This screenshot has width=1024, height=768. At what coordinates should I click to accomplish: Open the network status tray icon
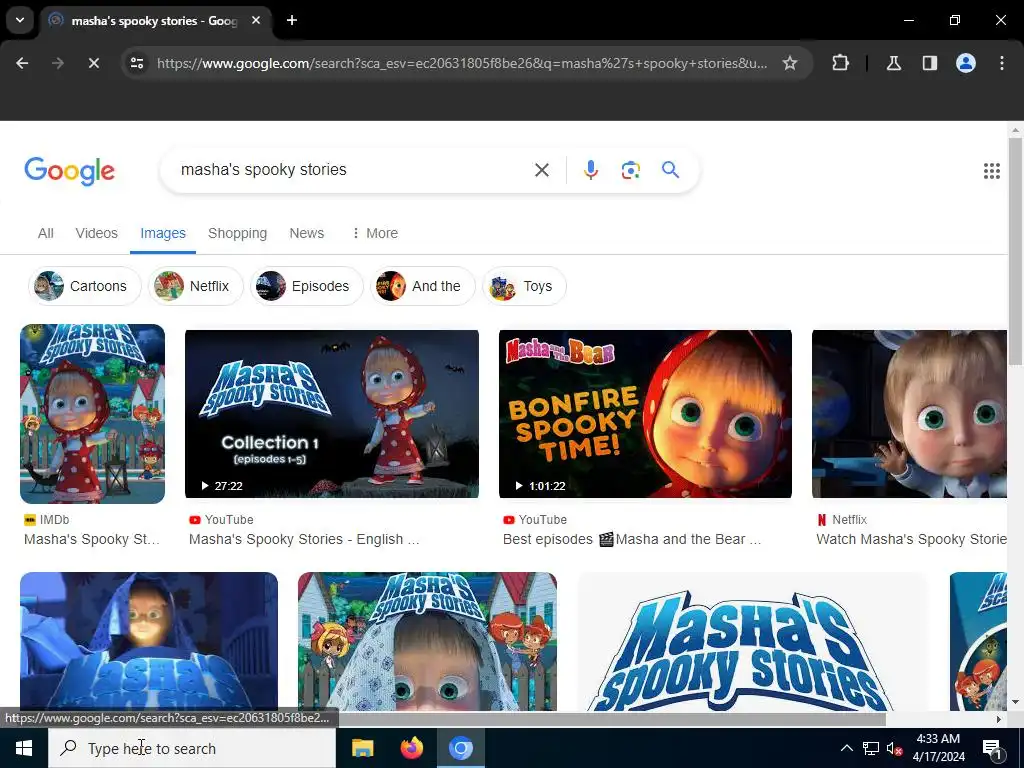coord(871,748)
